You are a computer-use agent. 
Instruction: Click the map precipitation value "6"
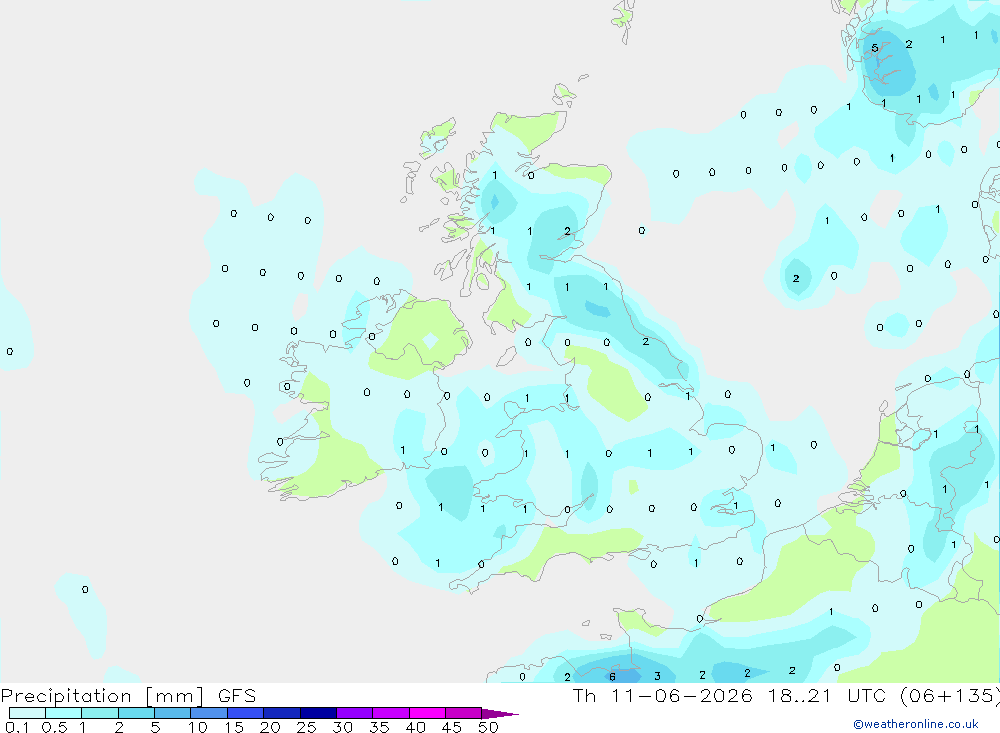pos(612,677)
